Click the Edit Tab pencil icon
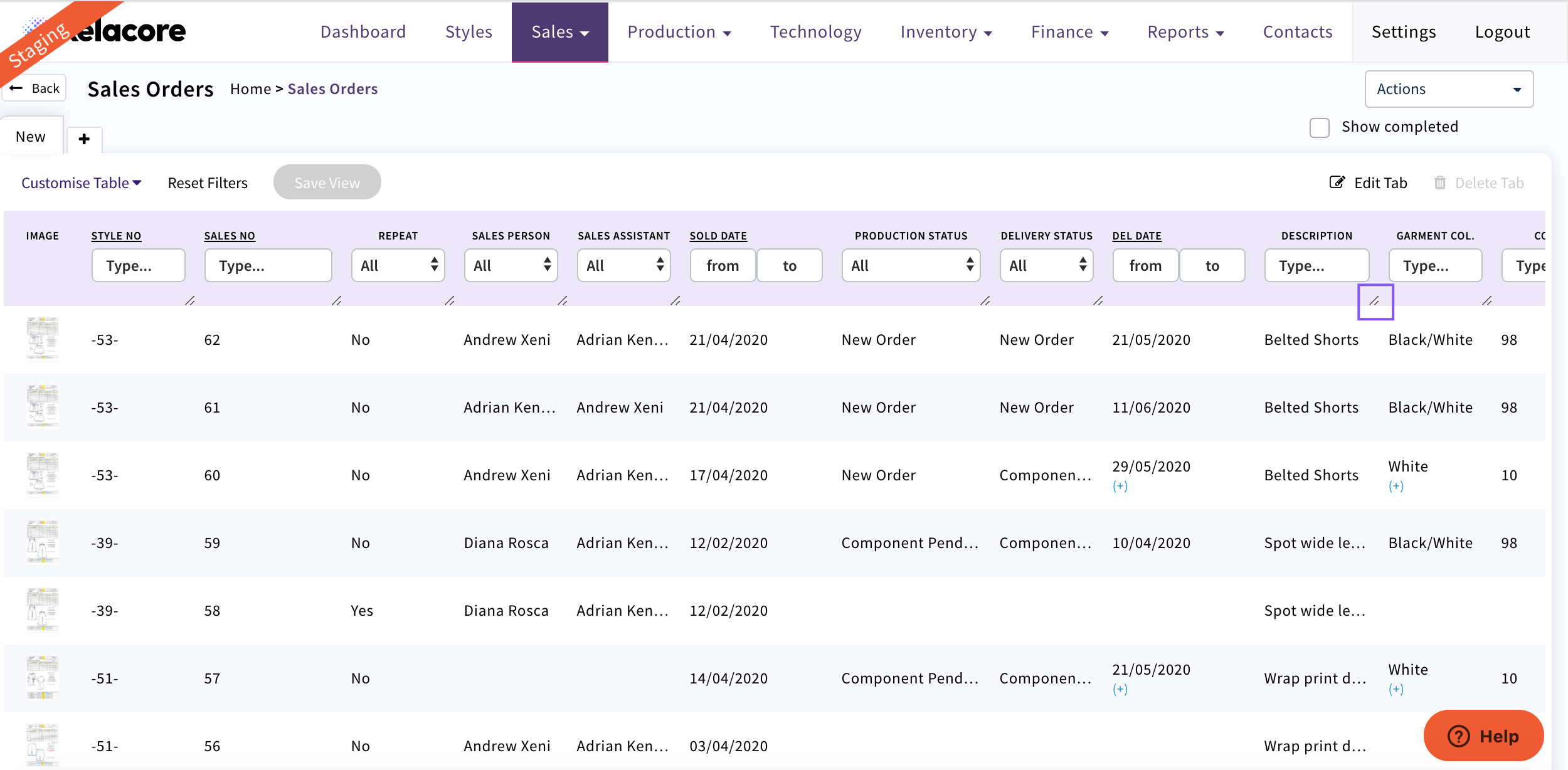Viewport: 1568px width, 770px height. (1337, 182)
